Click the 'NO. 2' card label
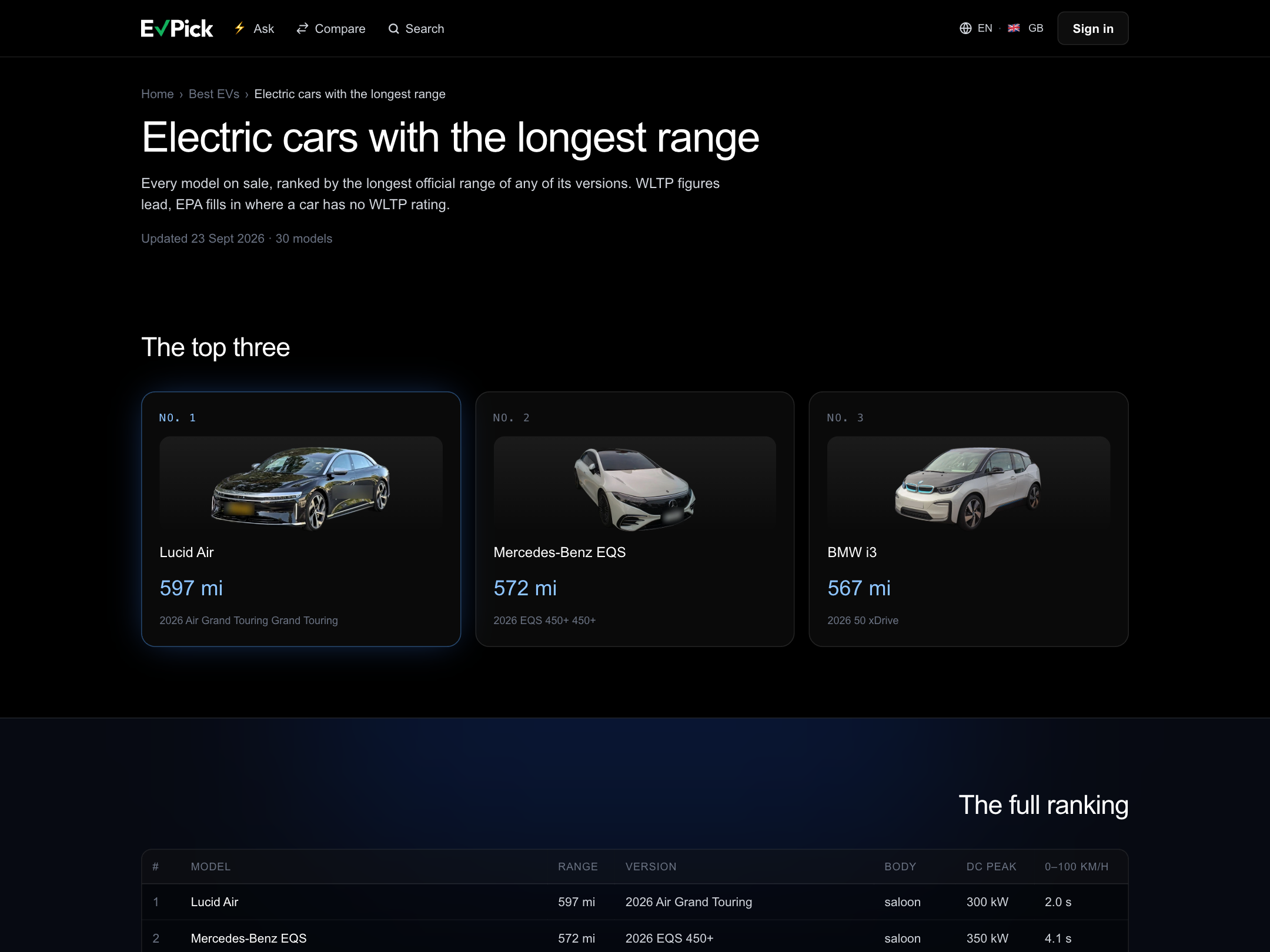 coord(512,418)
